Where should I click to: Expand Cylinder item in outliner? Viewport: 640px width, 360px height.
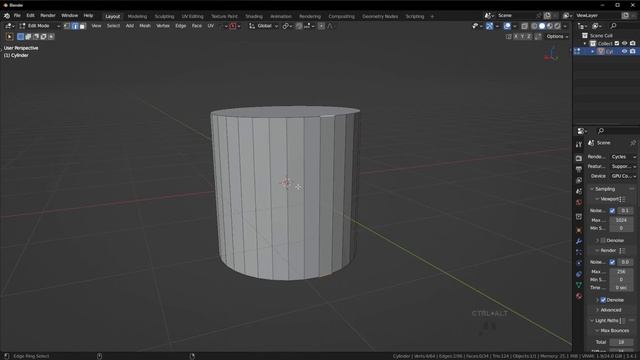(593, 51)
